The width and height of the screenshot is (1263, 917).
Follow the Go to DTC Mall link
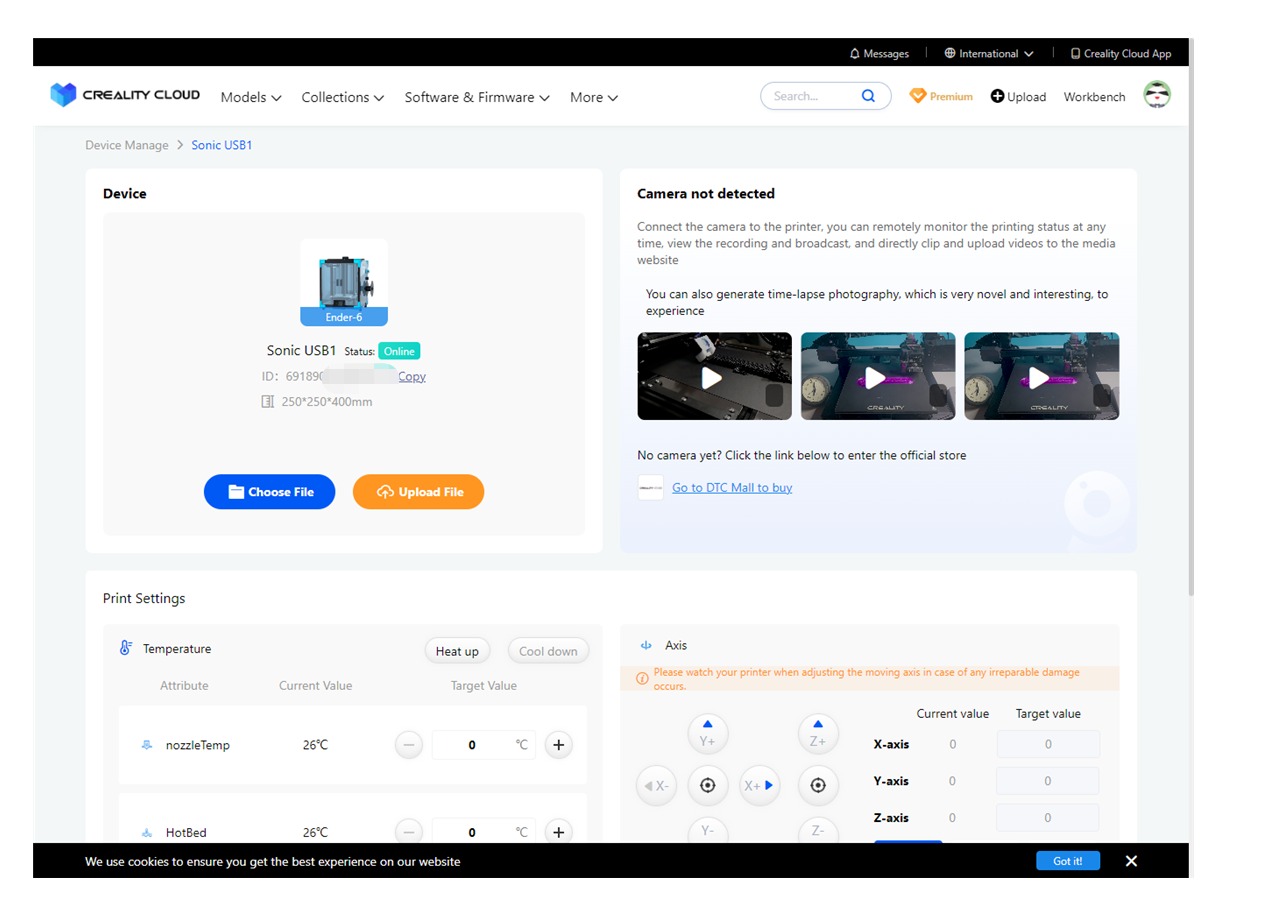click(x=731, y=488)
